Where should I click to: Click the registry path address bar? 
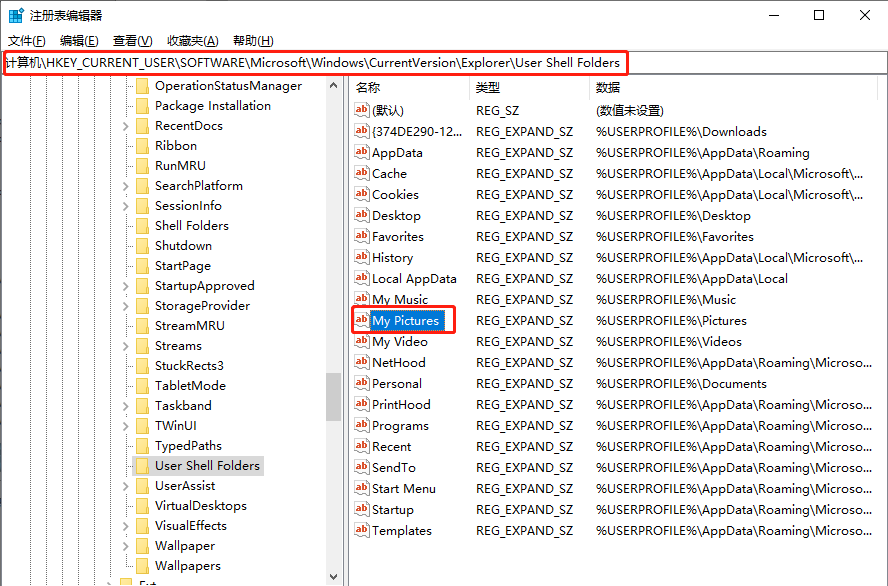click(444, 63)
